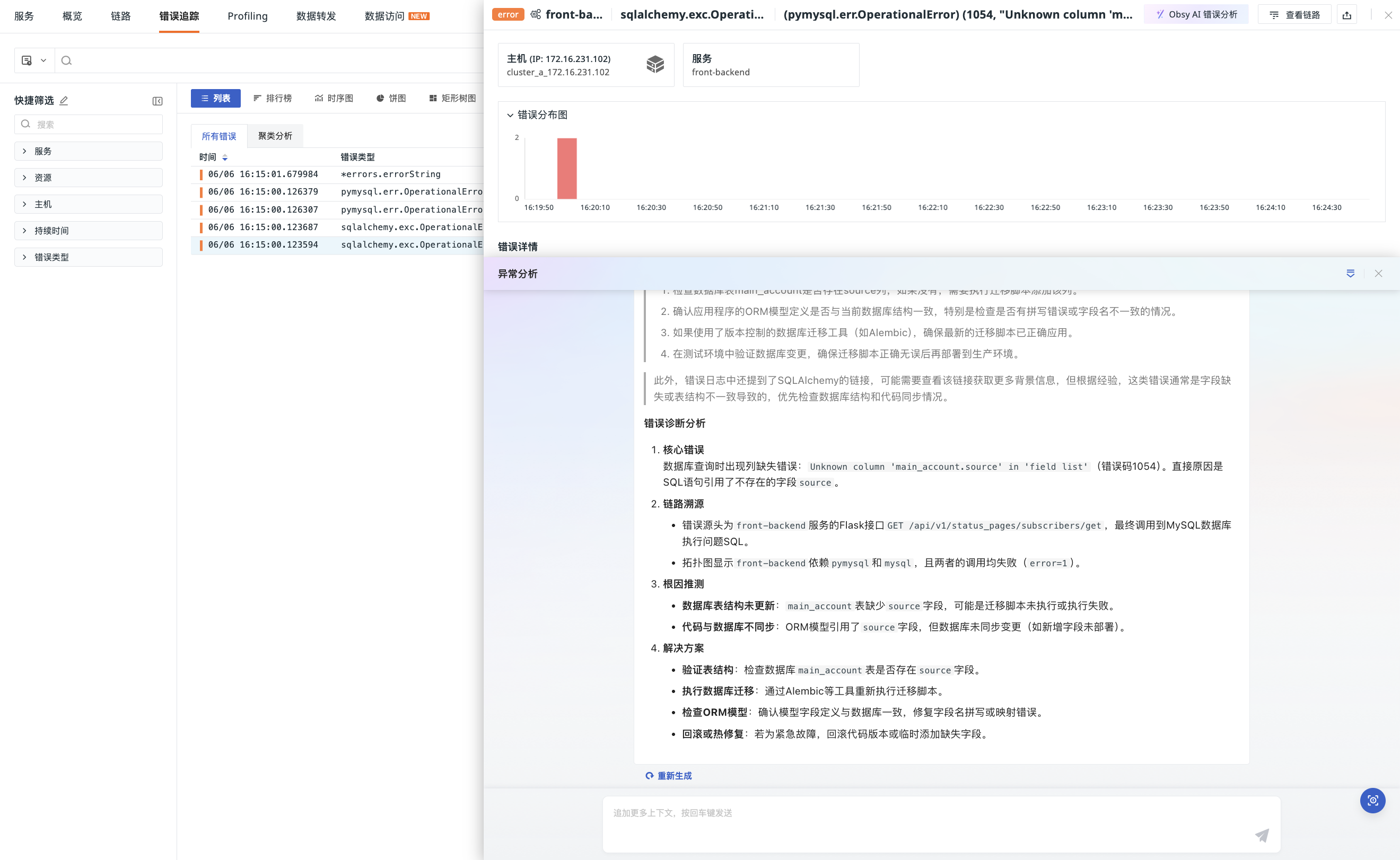Viewport: 1400px width, 860px height.
Task: Click the share/export icon in detail header
Action: point(1346,15)
